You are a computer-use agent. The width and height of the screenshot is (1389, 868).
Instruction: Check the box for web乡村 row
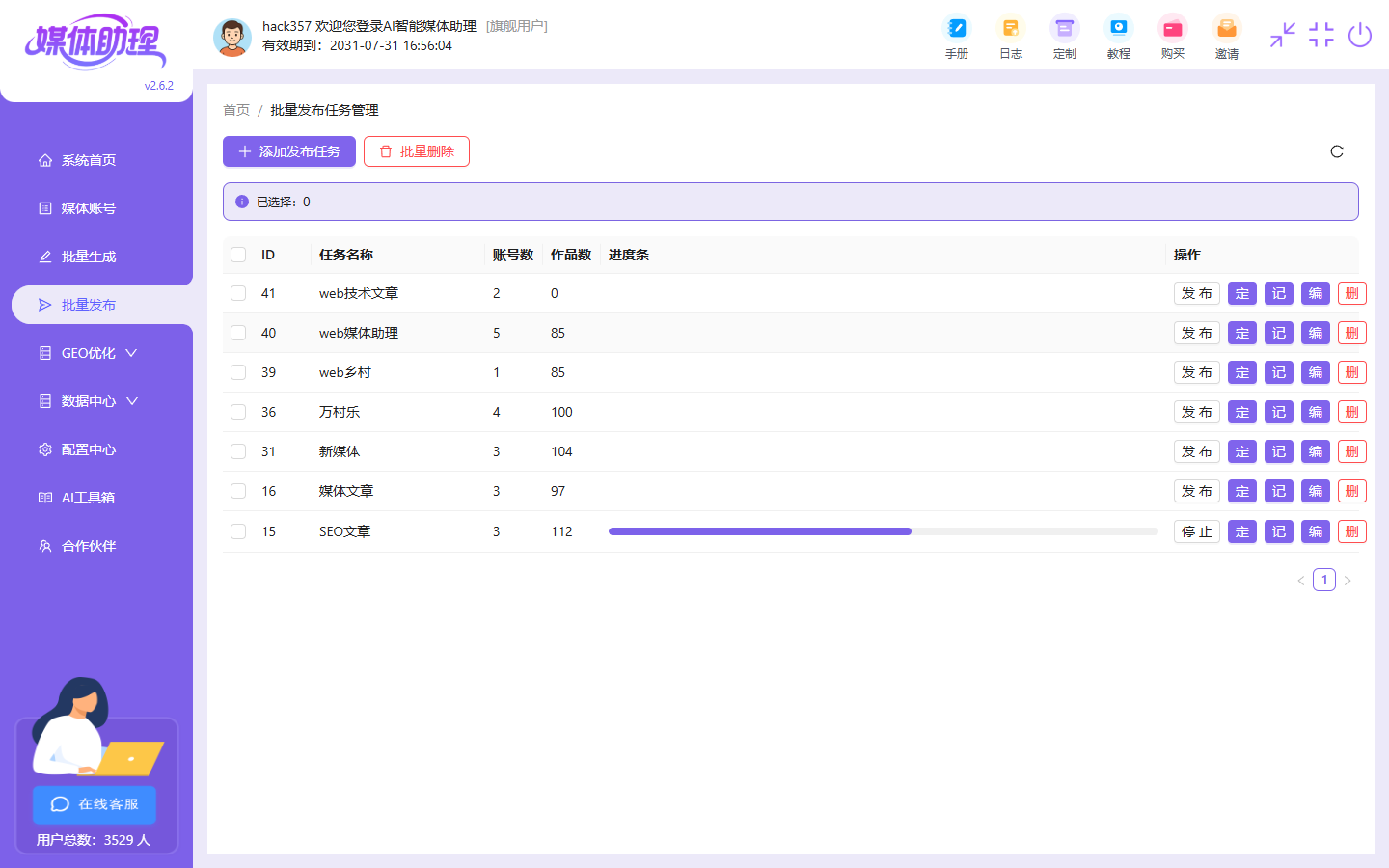tap(238, 372)
